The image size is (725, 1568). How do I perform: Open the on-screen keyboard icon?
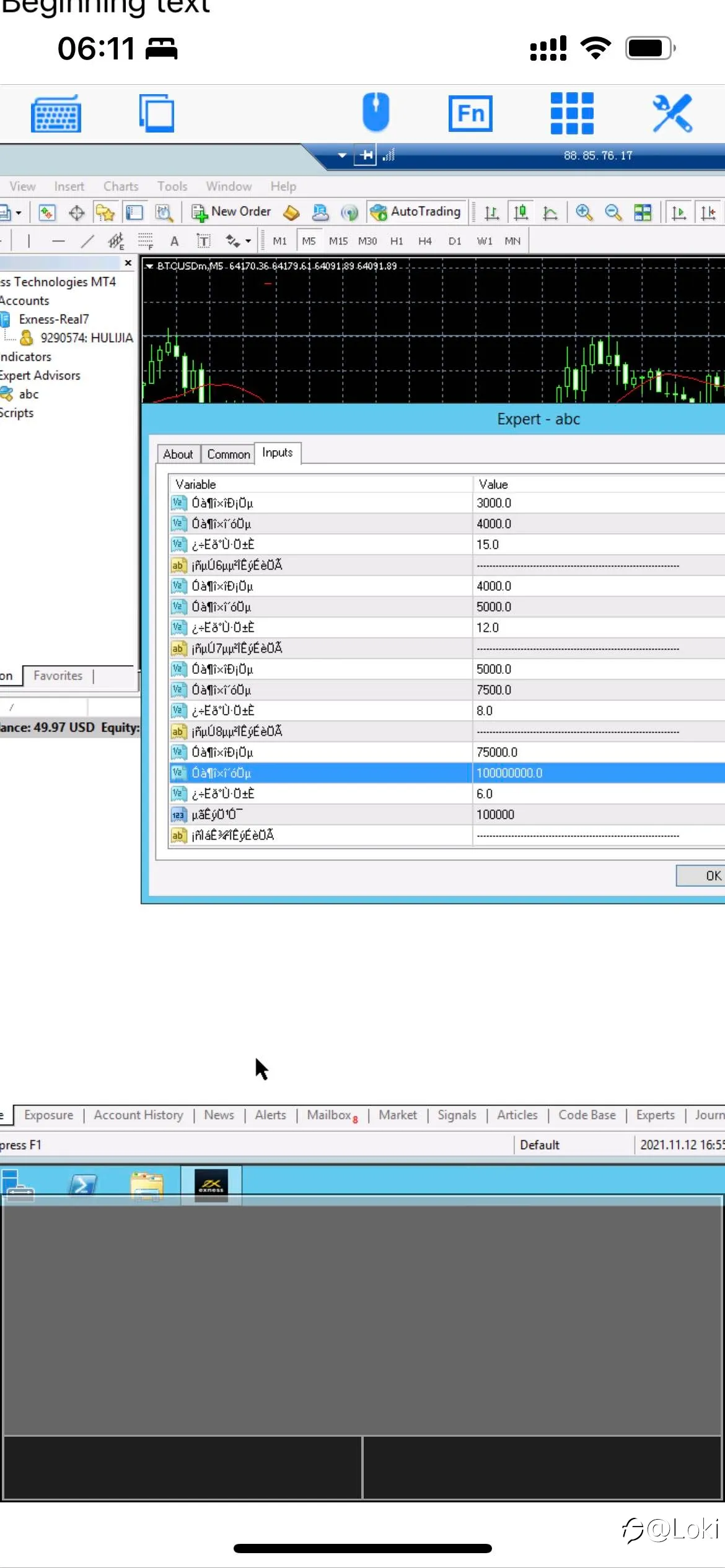(x=56, y=113)
